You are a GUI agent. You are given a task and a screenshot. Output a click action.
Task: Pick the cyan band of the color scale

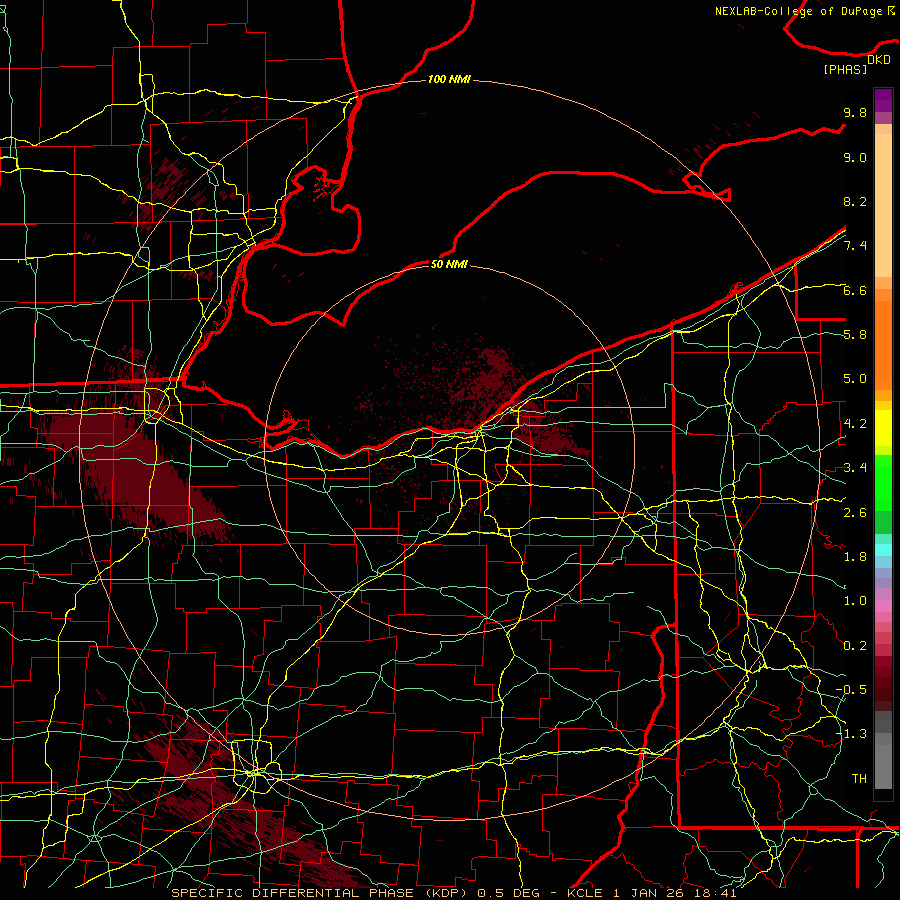pos(883,550)
